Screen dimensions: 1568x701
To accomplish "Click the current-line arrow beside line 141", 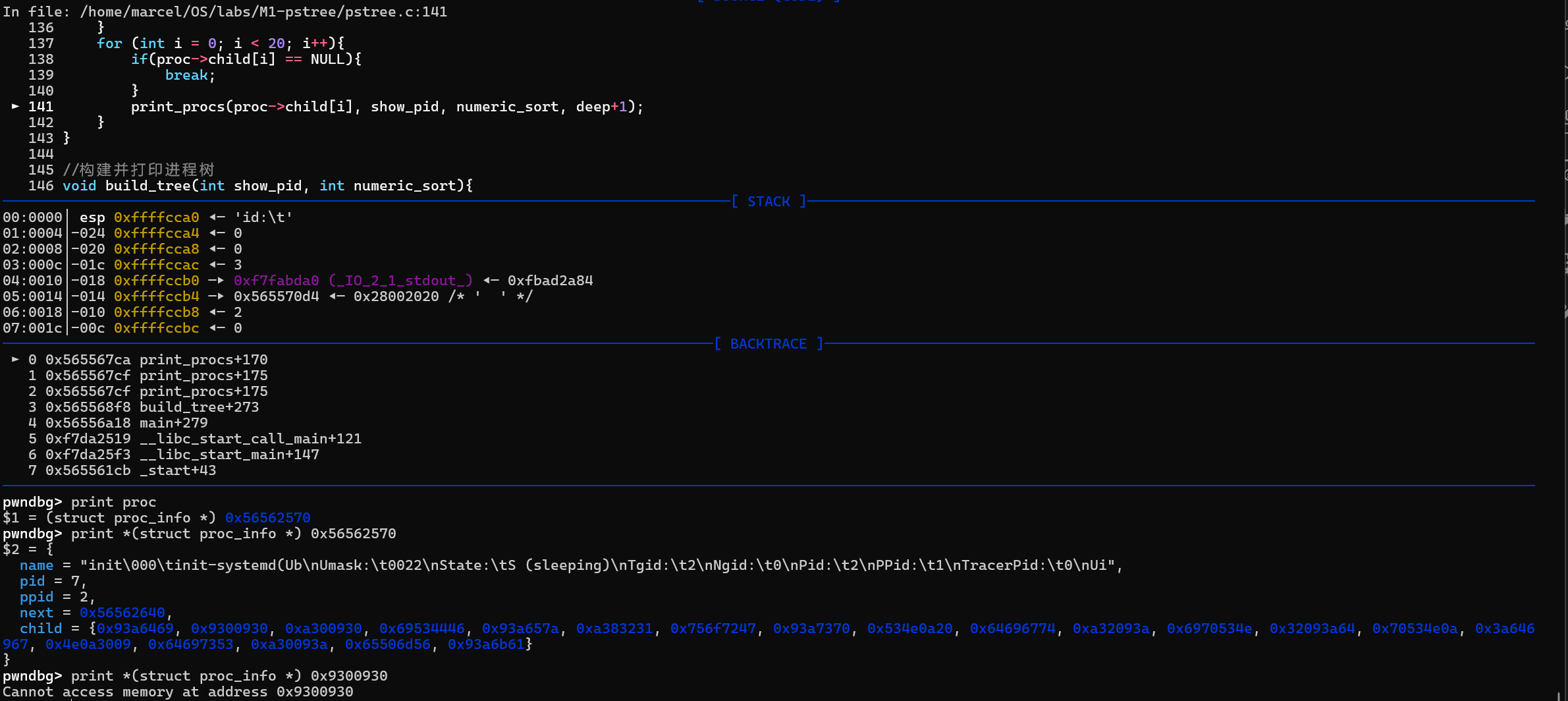I will coord(15,106).
